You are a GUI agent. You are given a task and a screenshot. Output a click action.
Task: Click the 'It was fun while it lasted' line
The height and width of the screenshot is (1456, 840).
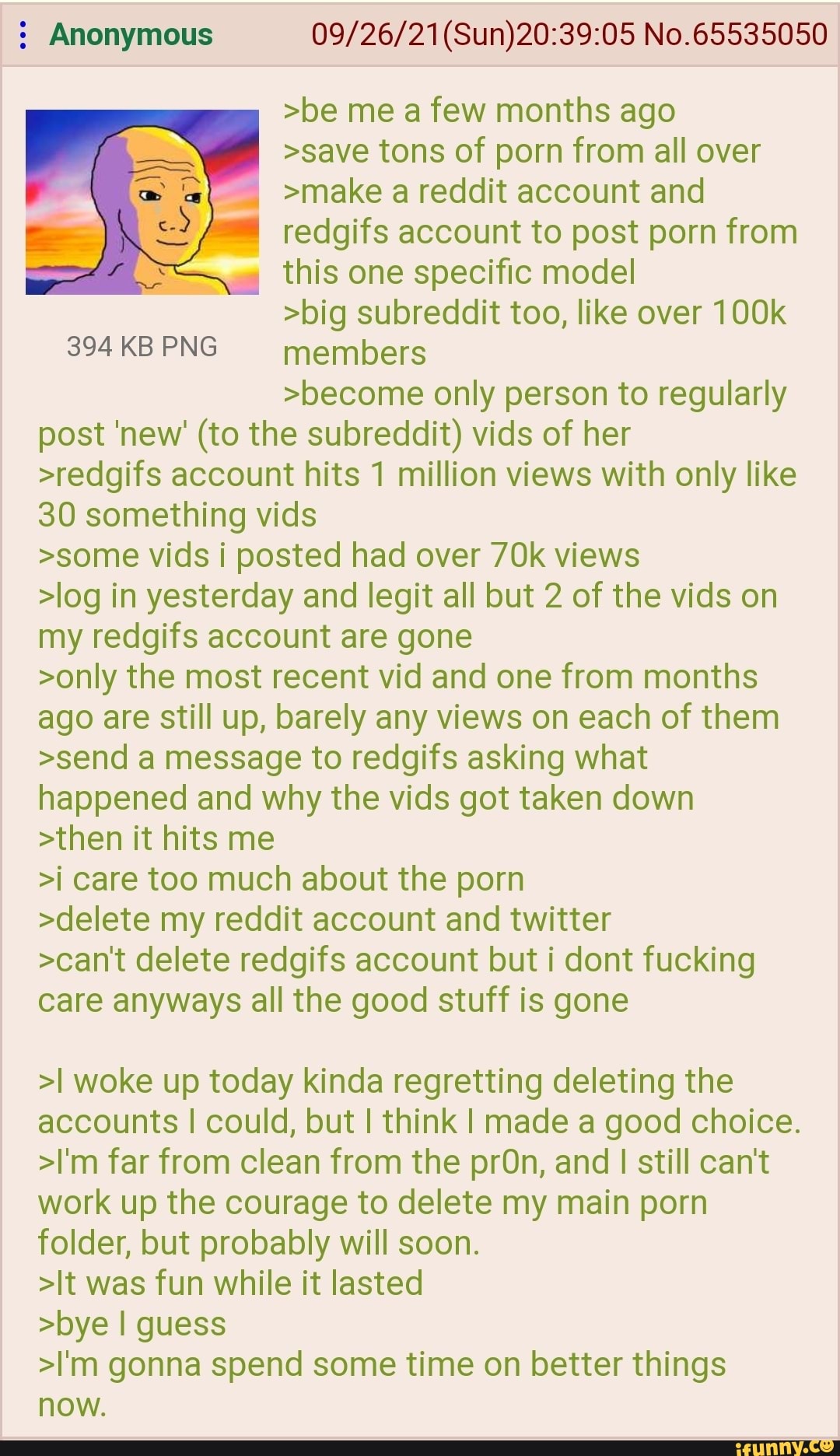click(230, 1283)
